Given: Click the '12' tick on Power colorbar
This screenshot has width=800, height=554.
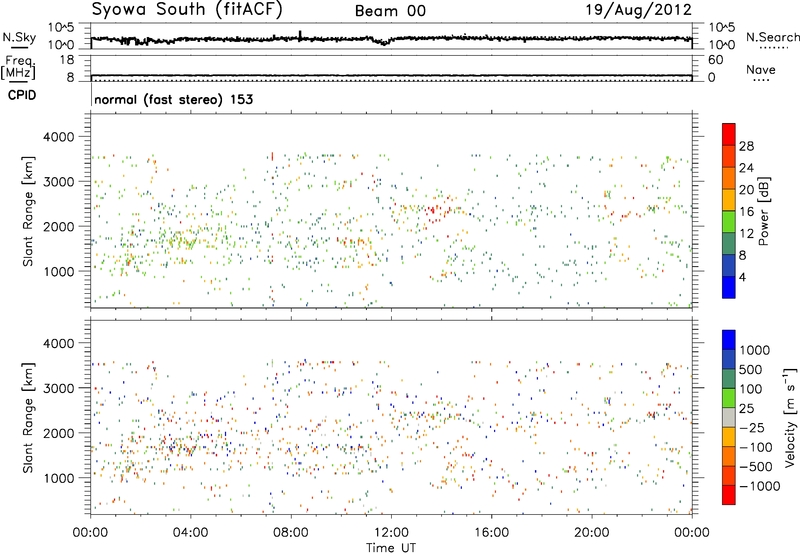Looking at the screenshot, I should coord(746,233).
